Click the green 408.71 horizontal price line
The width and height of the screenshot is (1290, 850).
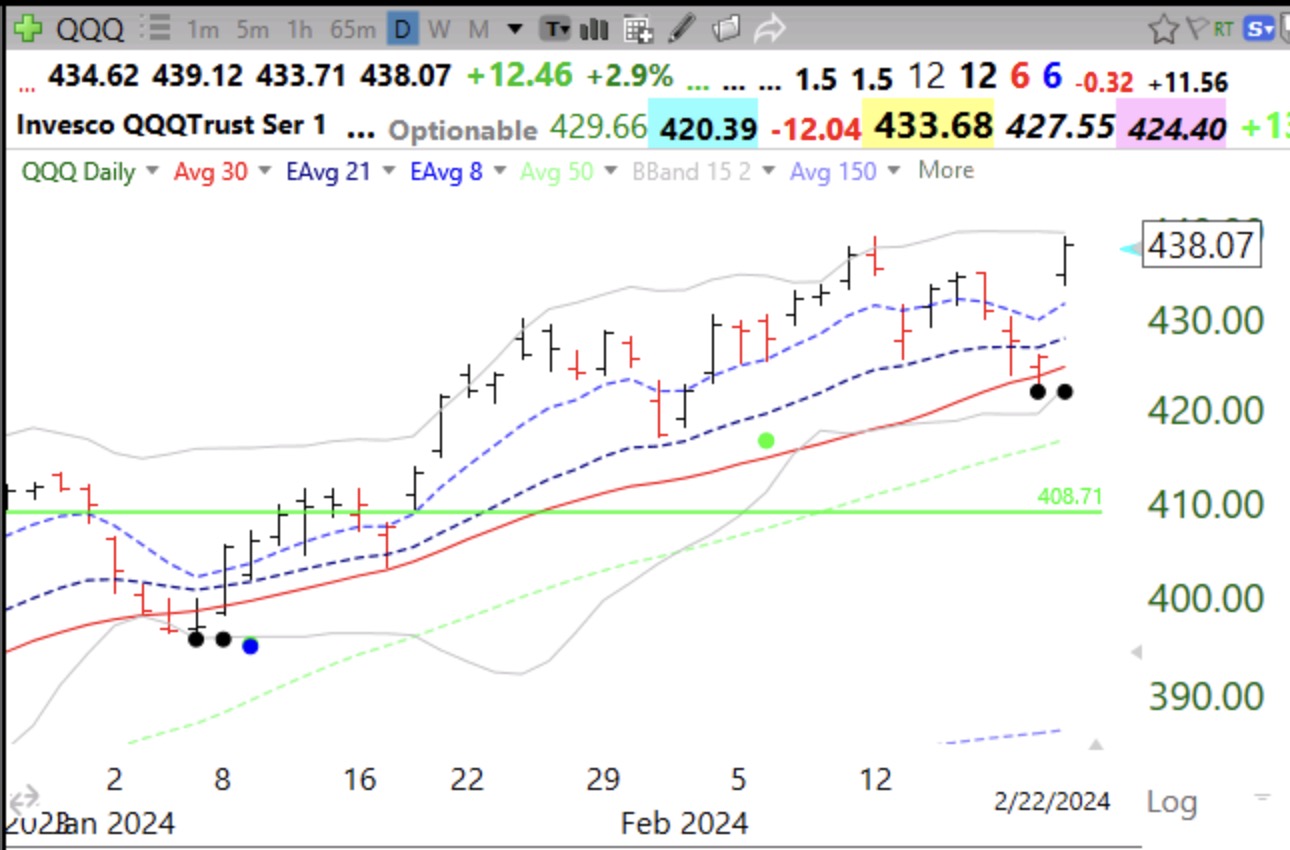click(600, 512)
